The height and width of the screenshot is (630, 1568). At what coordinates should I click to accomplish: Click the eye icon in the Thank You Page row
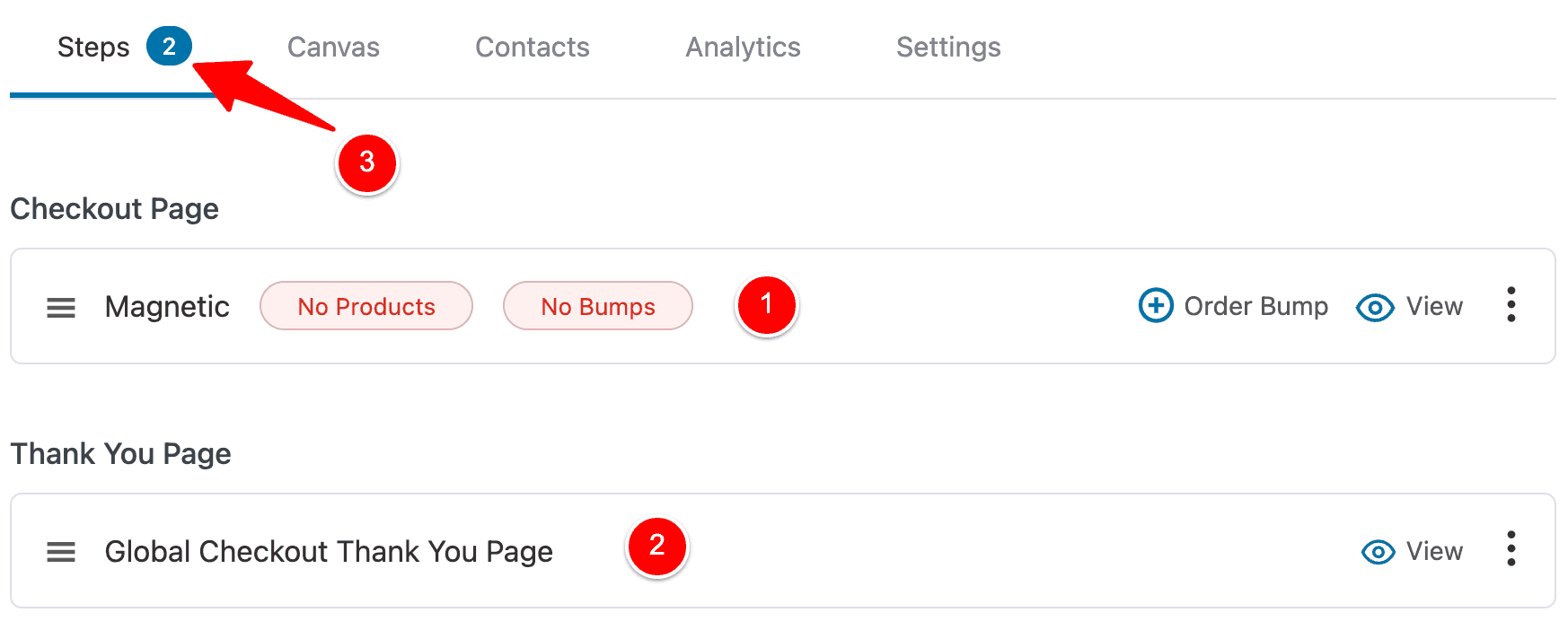click(x=1379, y=552)
